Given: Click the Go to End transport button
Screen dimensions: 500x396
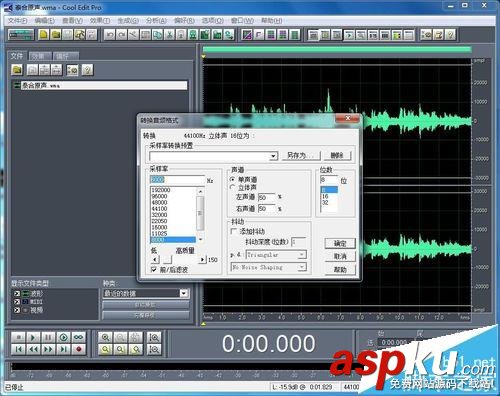Looking at the screenshot, I should (x=63, y=349).
